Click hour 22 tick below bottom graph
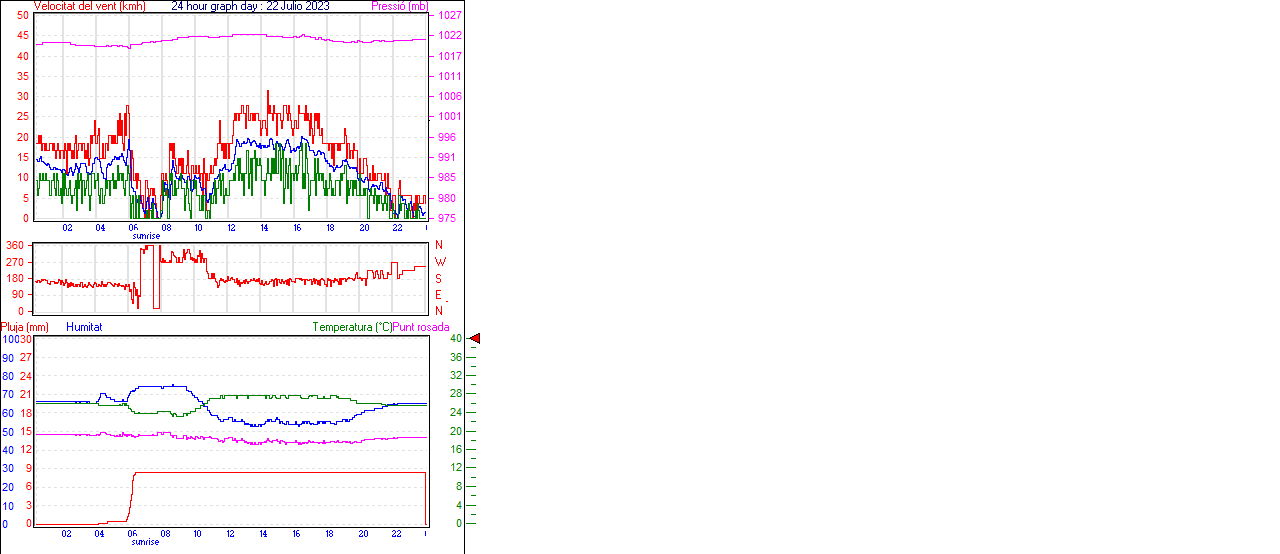1280x554 pixels. tap(396, 534)
